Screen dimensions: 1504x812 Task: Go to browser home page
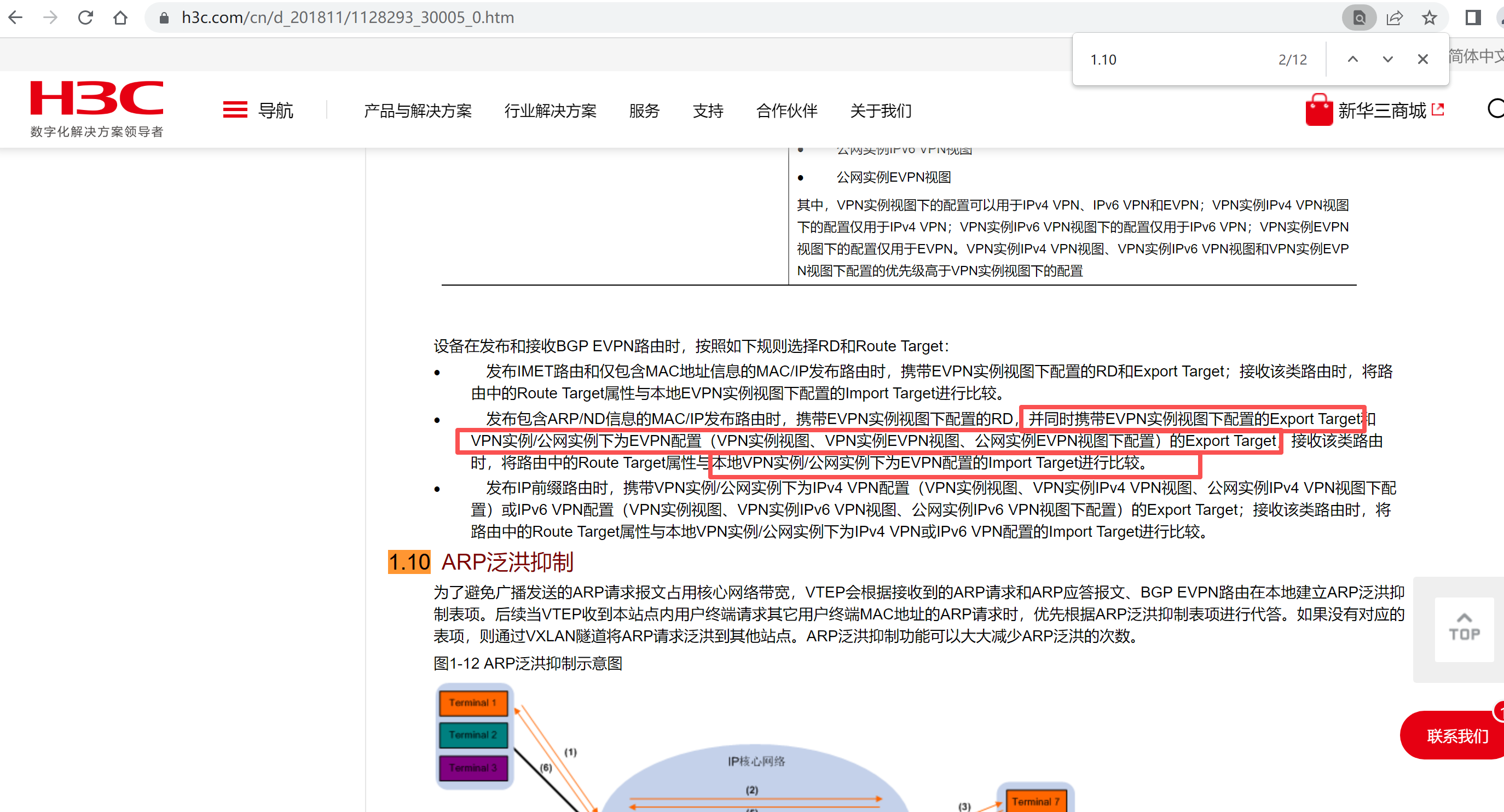pyautogui.click(x=120, y=18)
